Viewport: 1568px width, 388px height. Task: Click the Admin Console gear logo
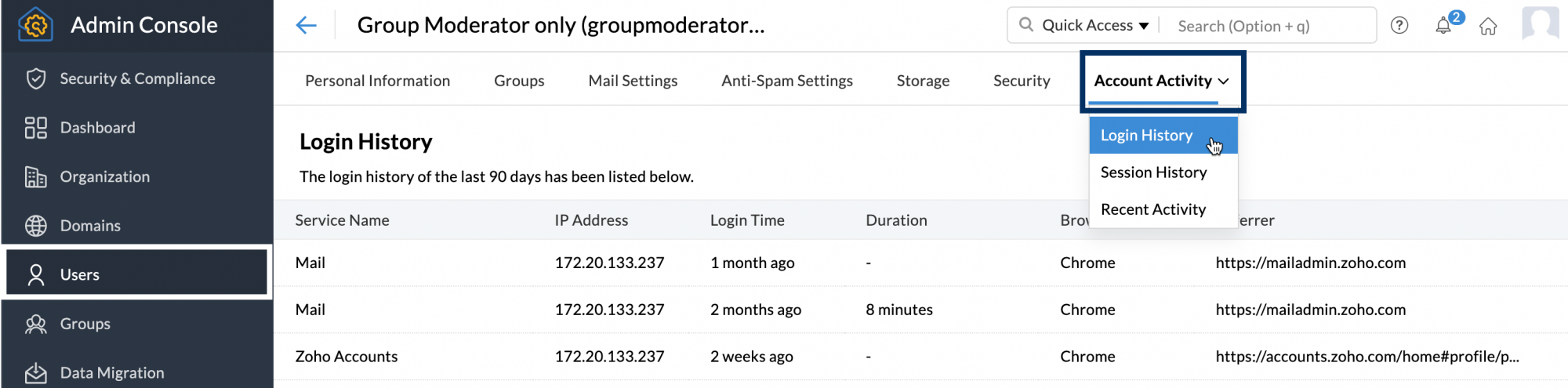point(35,25)
